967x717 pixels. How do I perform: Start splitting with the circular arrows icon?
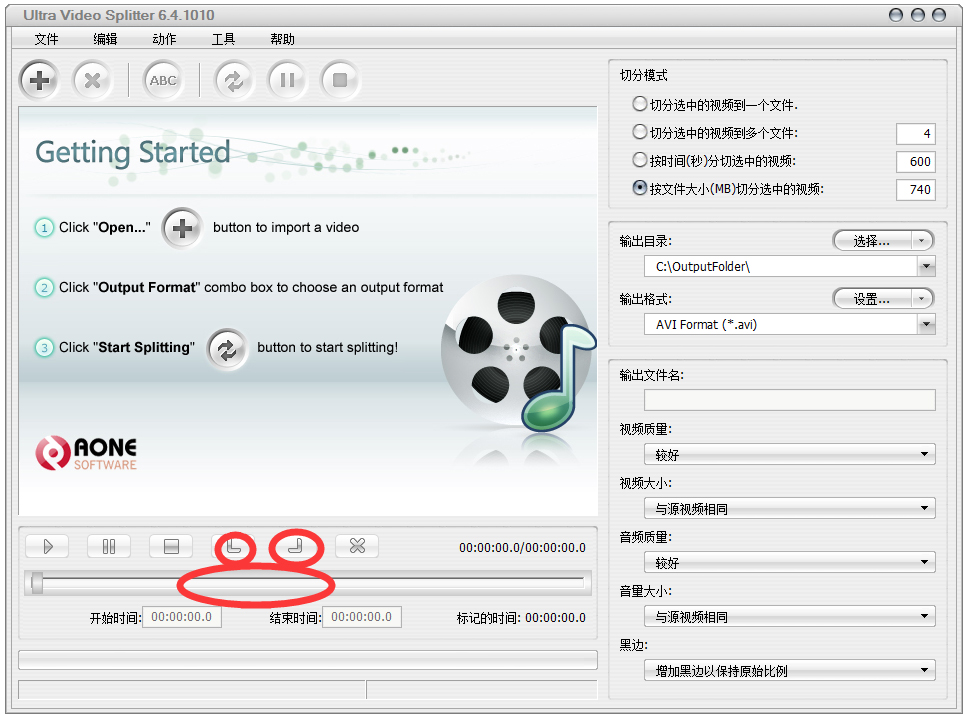[x=234, y=81]
